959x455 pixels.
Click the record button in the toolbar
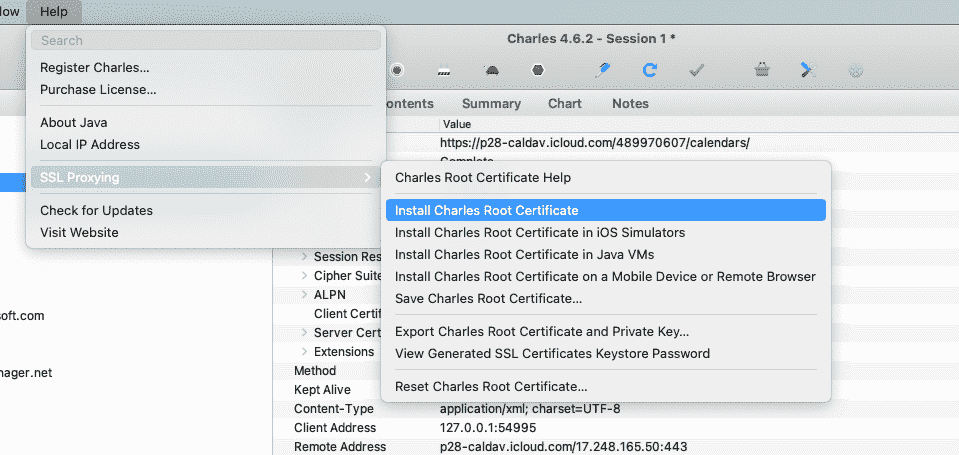(397, 70)
